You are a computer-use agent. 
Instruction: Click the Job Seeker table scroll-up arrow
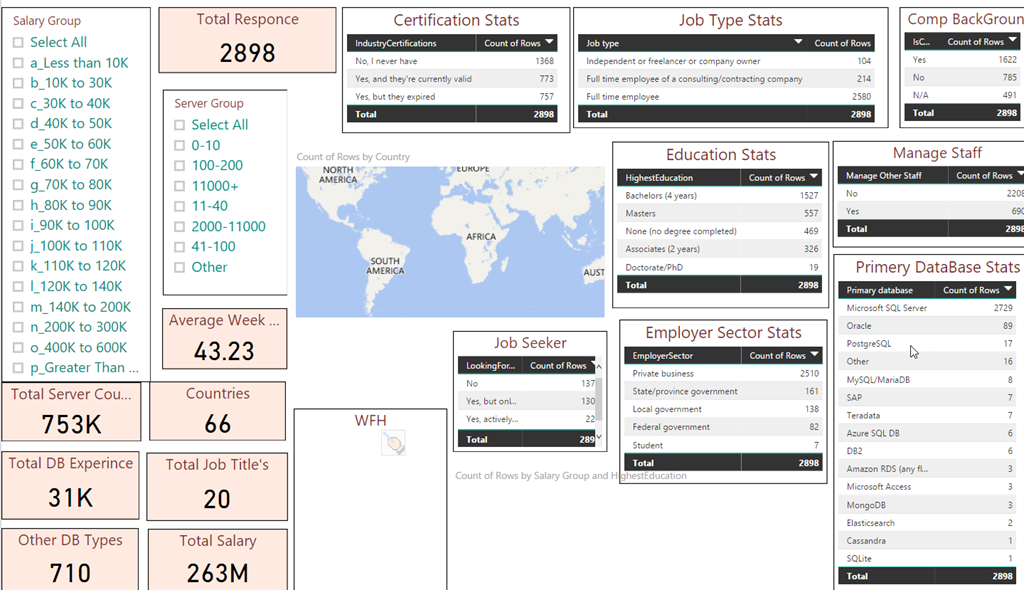600,367
